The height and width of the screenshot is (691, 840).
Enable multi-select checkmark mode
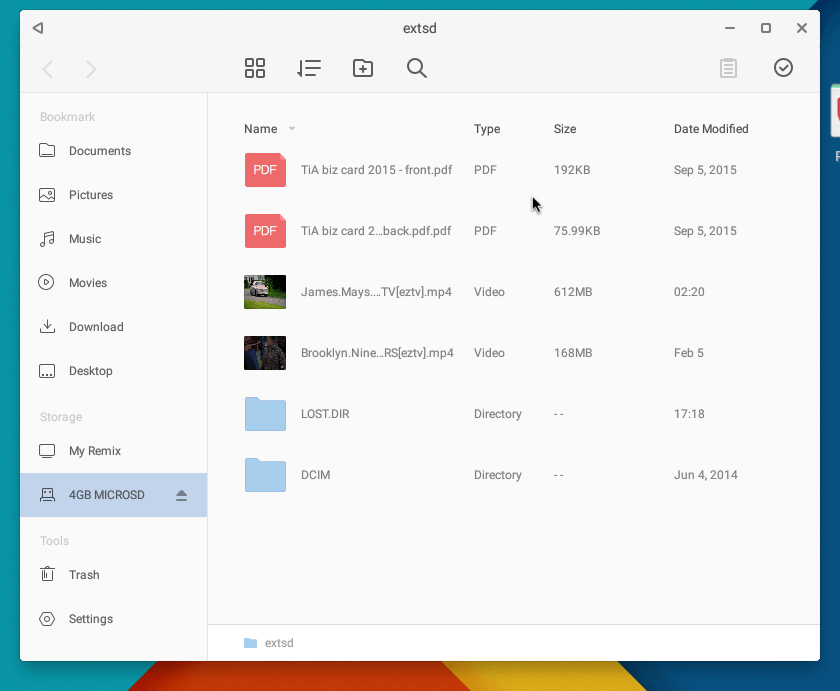783,68
